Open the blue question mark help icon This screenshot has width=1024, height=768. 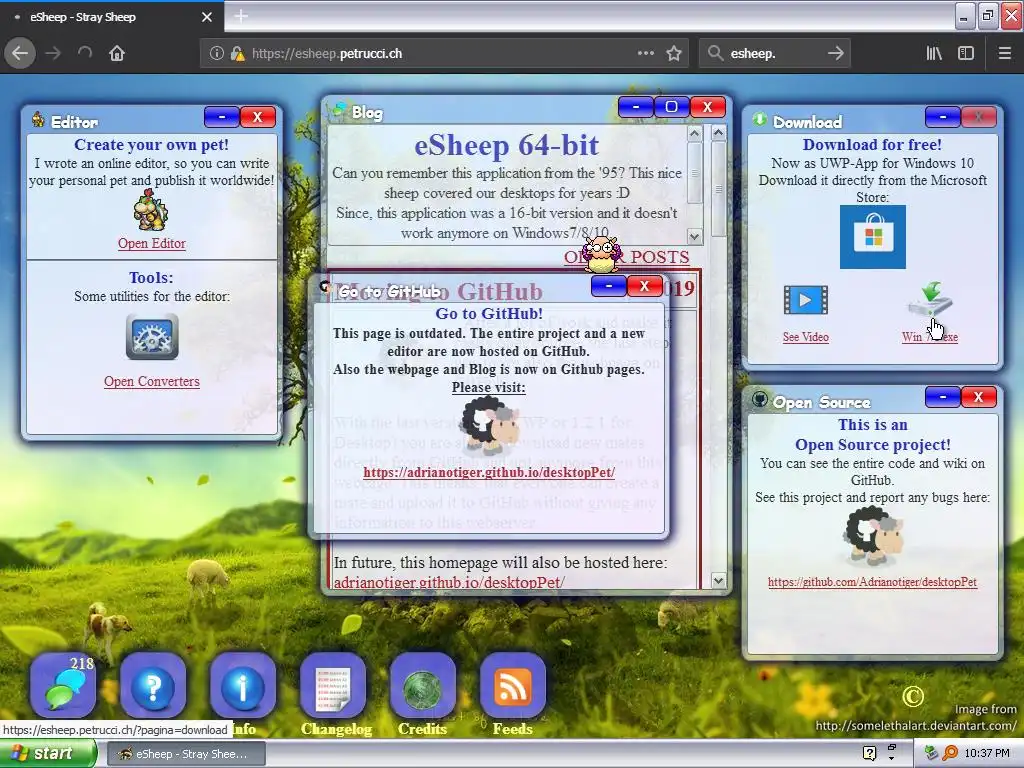(x=153, y=686)
